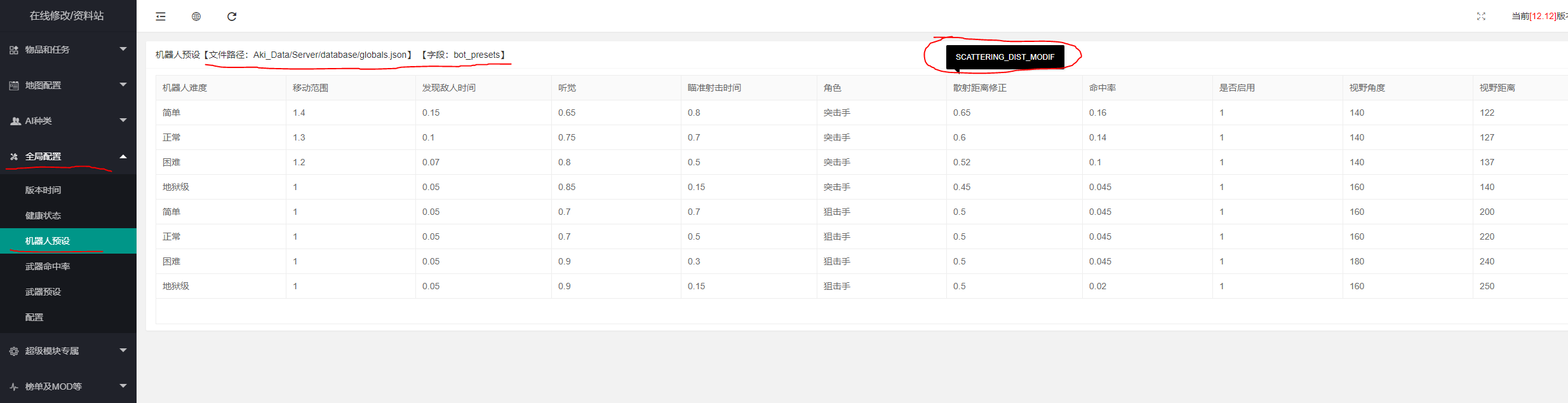Open the 健康状态 submenu item
Screen dimensions: 1568x403
pyautogui.click(x=43, y=215)
